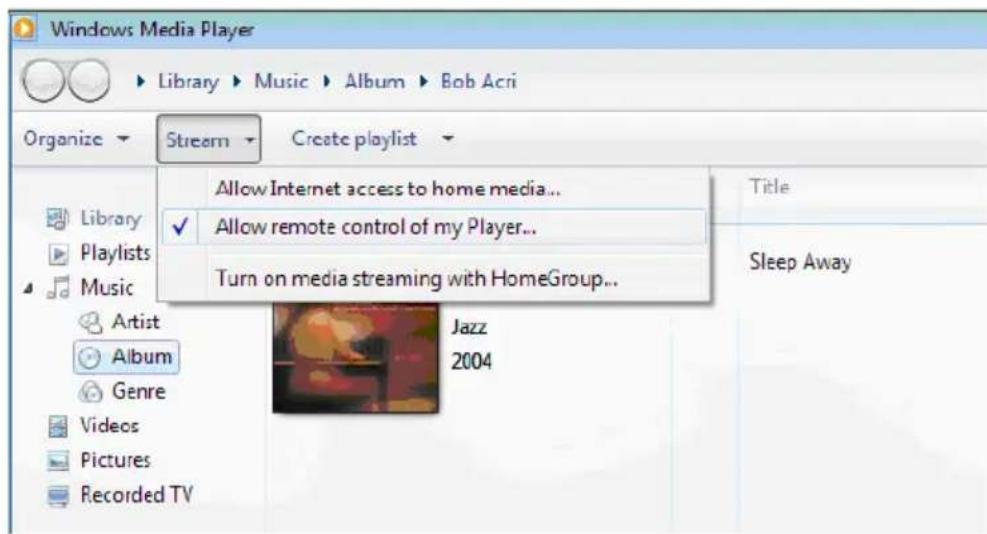987x534 pixels.
Task: Click the Pictures icon in sidebar
Action: coord(58,461)
